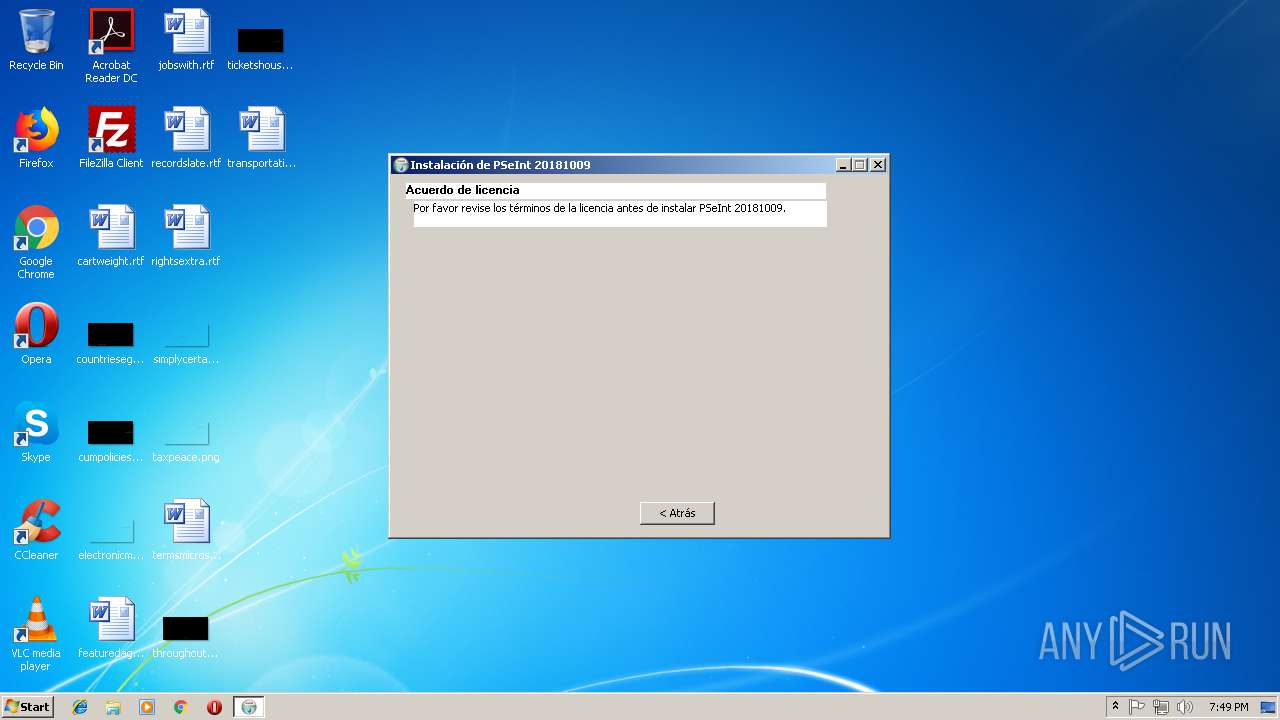Select the throughout… desktop file
This screenshot has width=1280, height=720.
click(186, 636)
